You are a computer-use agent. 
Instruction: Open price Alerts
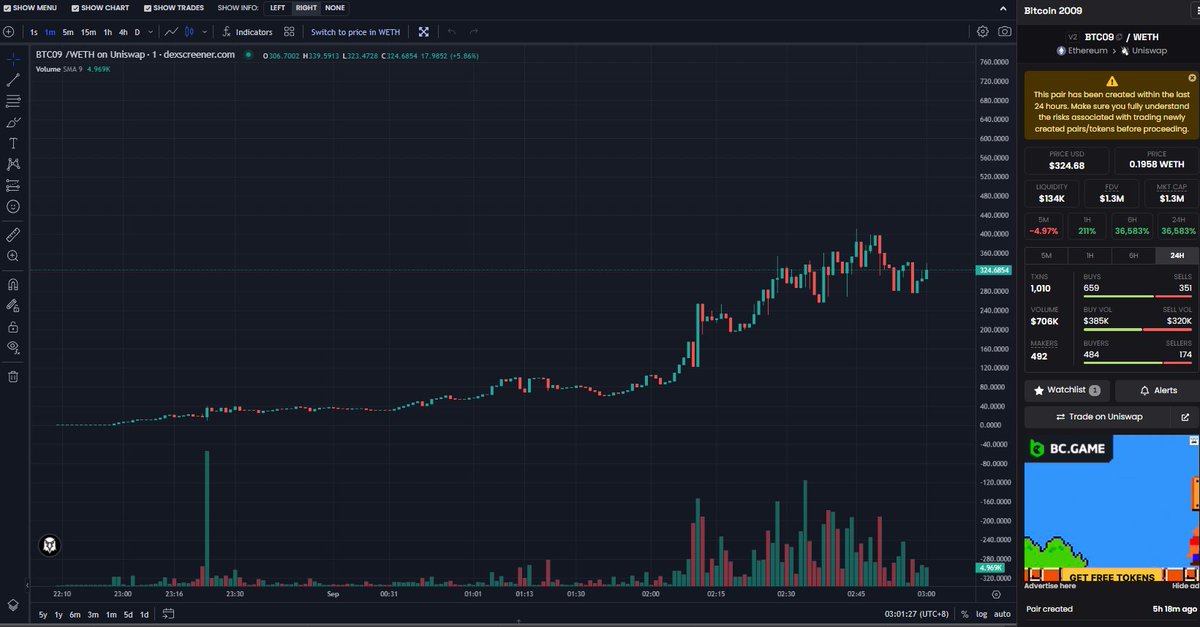[x=1156, y=390]
